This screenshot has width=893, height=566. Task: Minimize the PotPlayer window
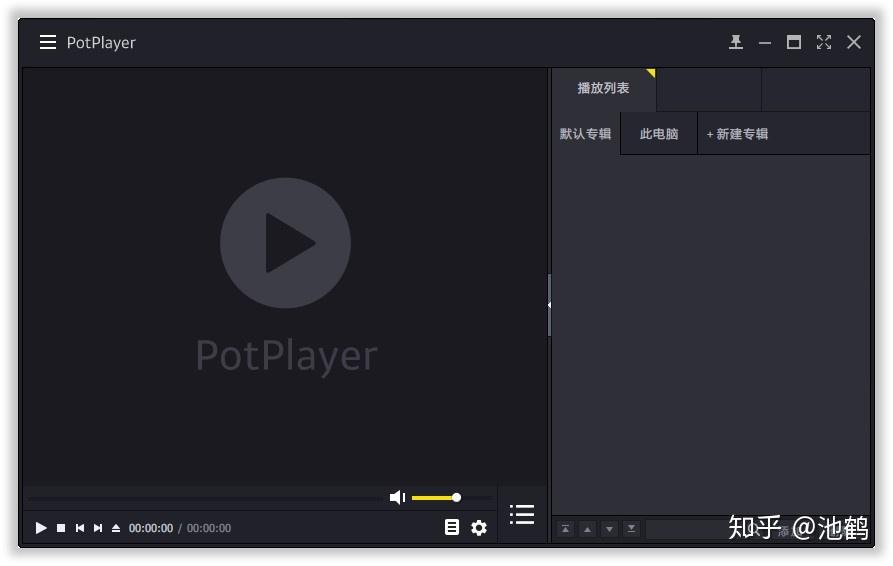[x=765, y=43]
